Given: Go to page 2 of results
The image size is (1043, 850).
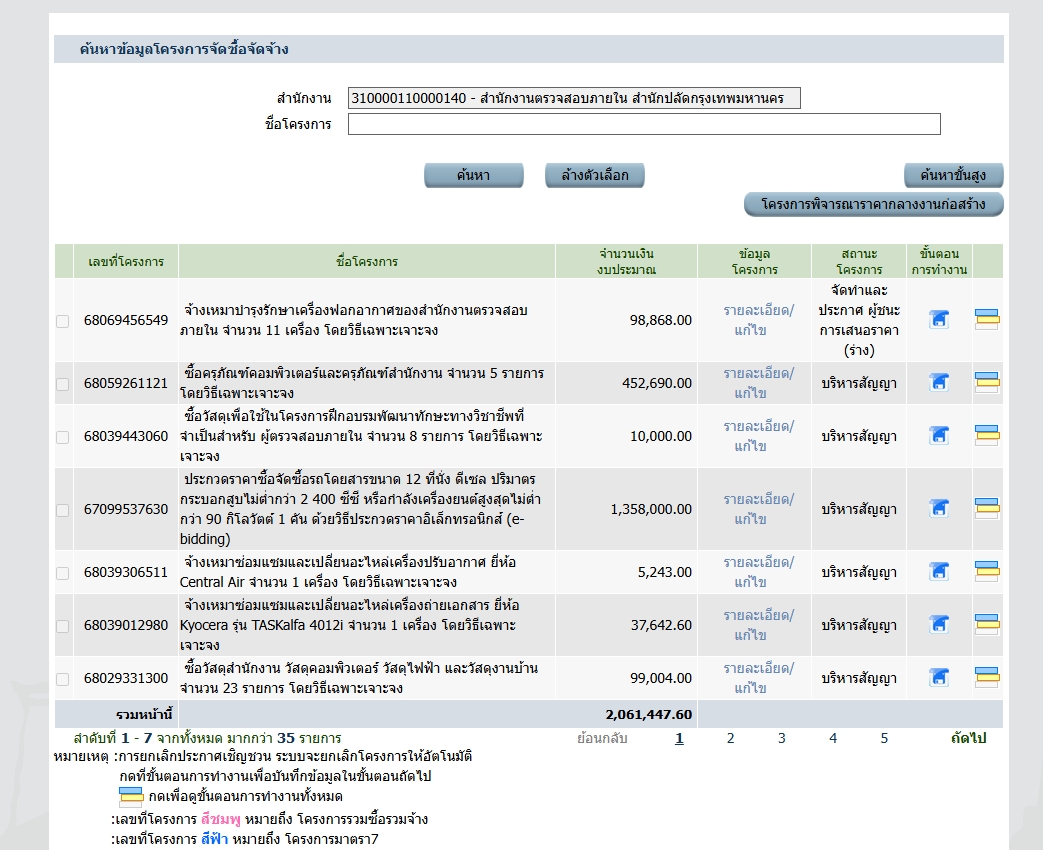Looking at the screenshot, I should (x=730, y=738).
